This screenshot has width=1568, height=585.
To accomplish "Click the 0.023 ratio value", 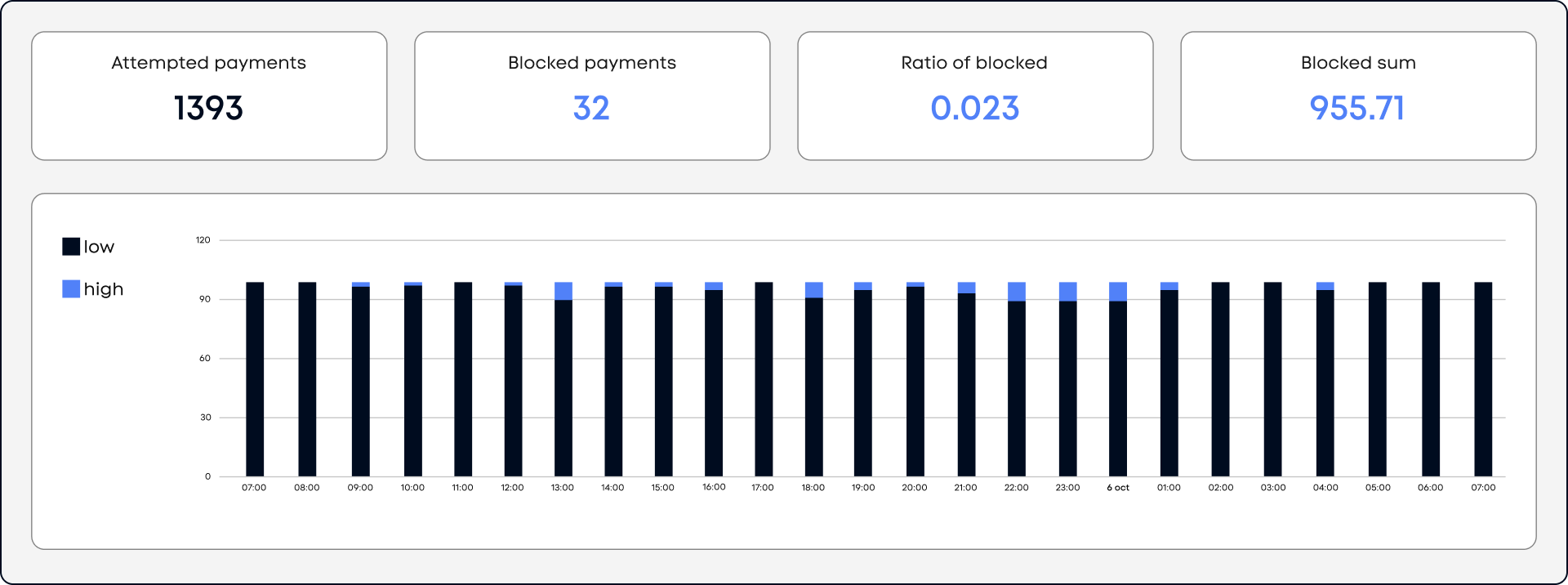I will point(975,108).
